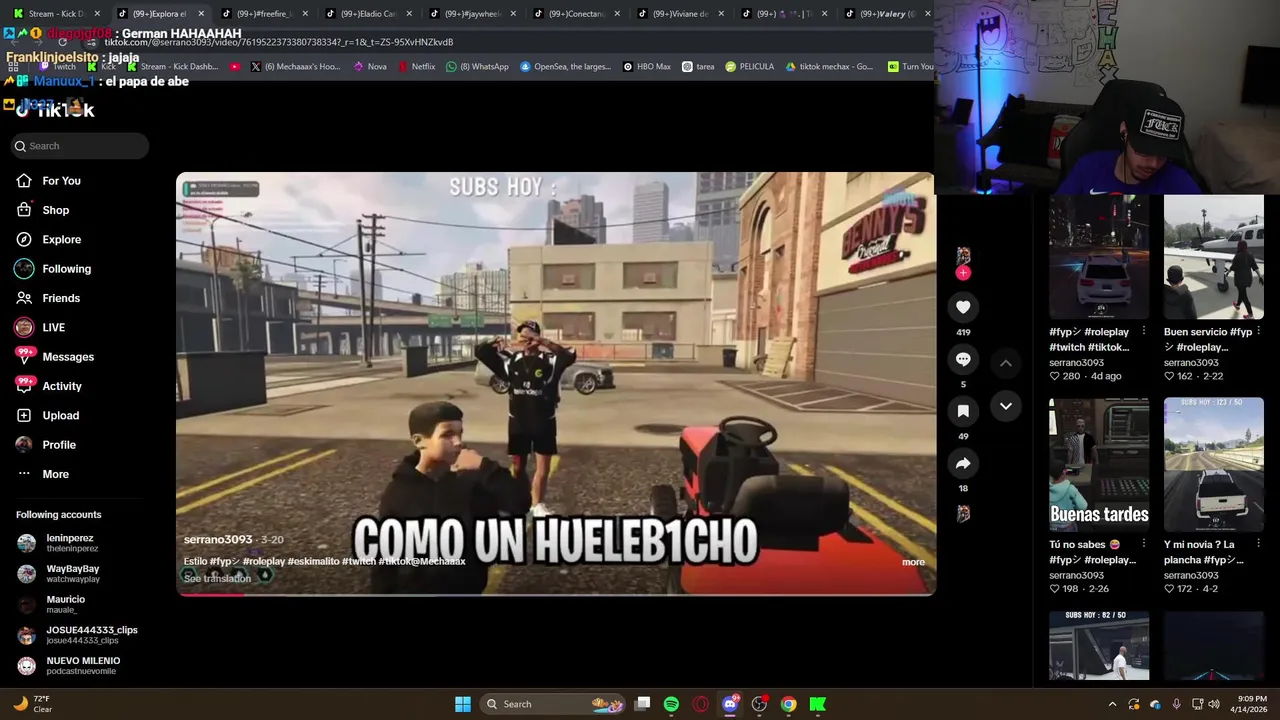Share the video with arrow icon
The height and width of the screenshot is (720, 1280).
click(963, 463)
